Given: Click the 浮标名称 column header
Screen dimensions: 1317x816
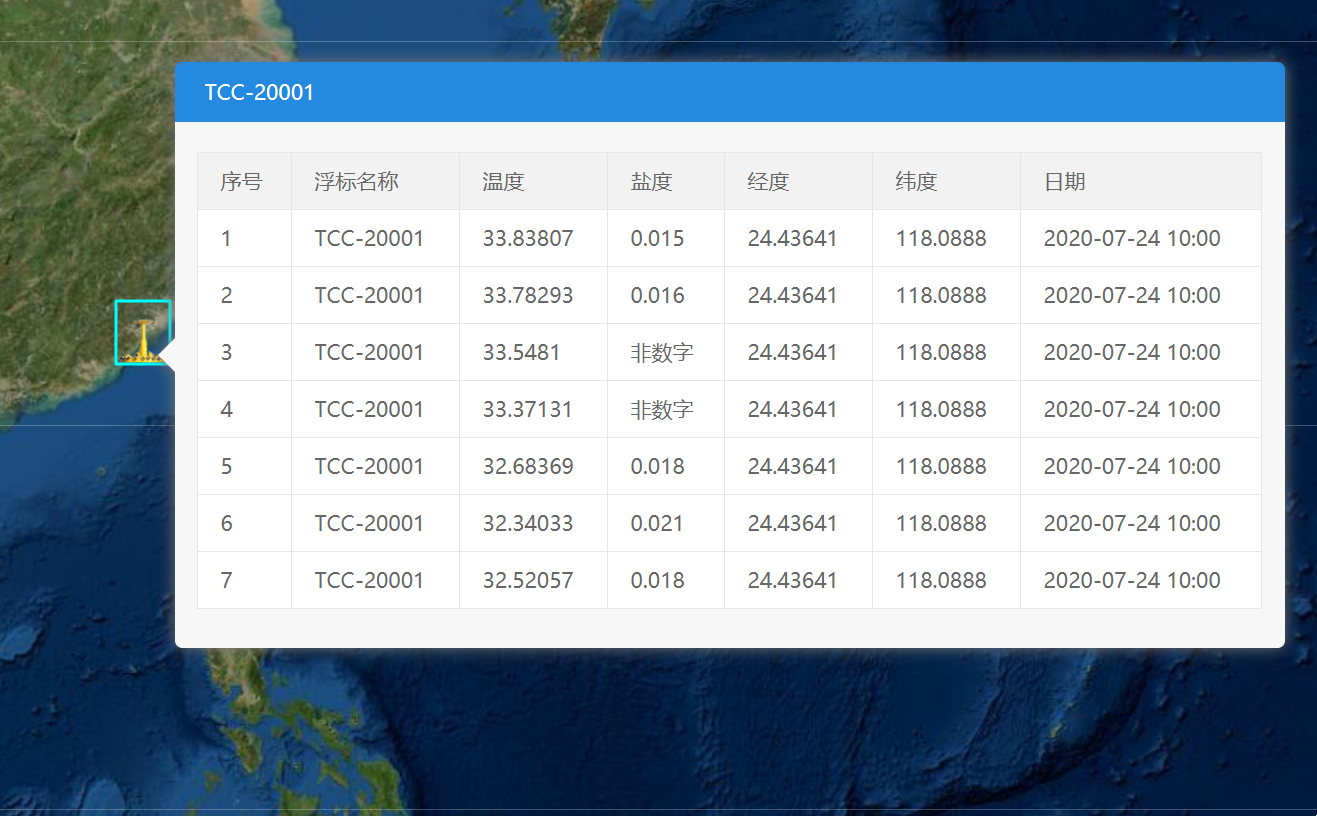Looking at the screenshot, I should pos(356,182).
